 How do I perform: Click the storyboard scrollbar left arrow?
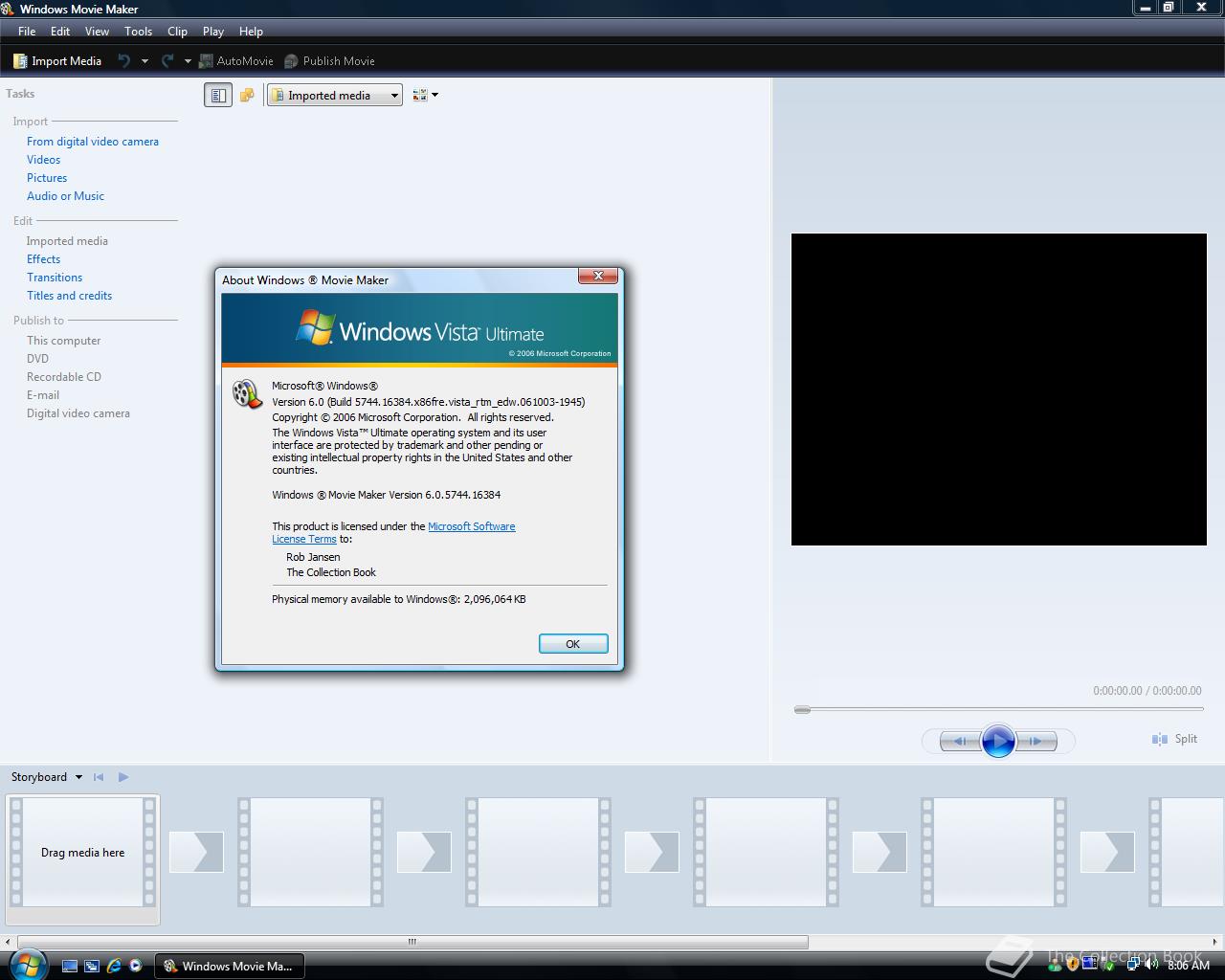pos(8,942)
